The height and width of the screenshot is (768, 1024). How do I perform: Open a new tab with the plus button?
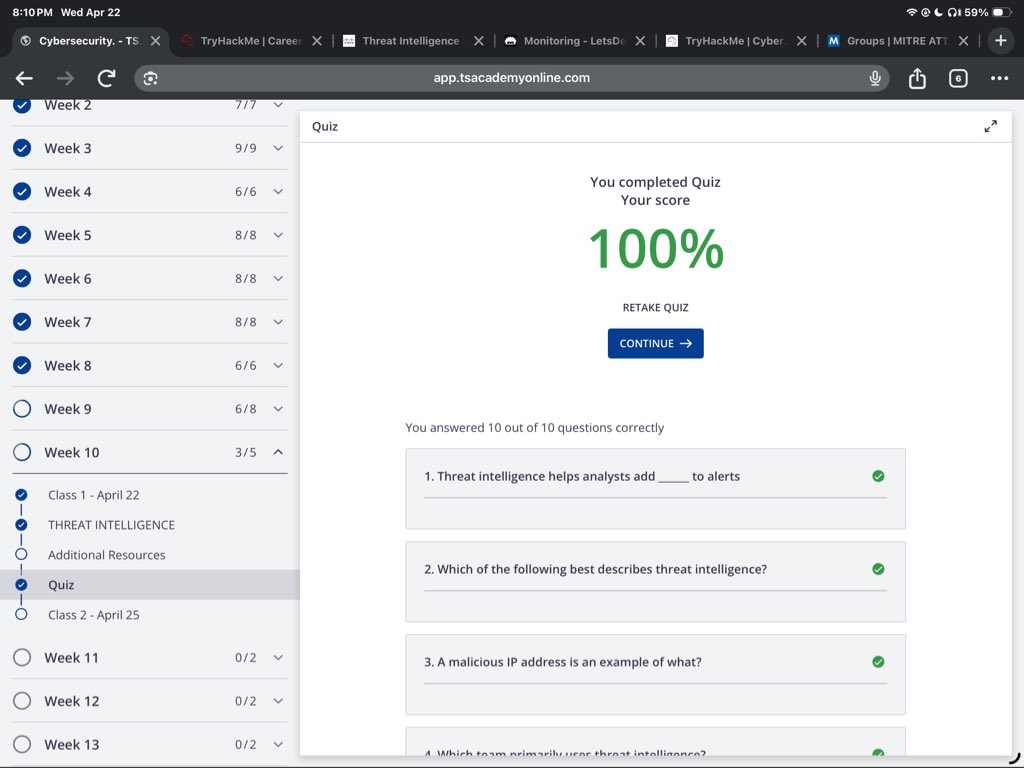[x=1000, y=41]
